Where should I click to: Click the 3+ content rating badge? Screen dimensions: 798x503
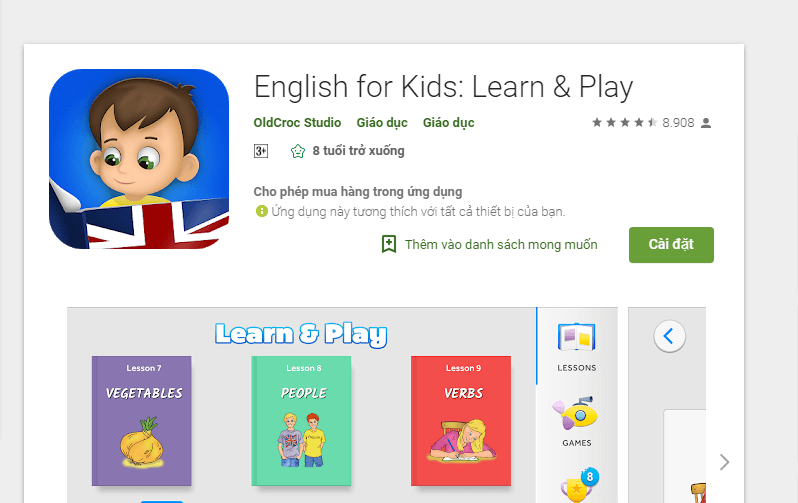tap(261, 151)
